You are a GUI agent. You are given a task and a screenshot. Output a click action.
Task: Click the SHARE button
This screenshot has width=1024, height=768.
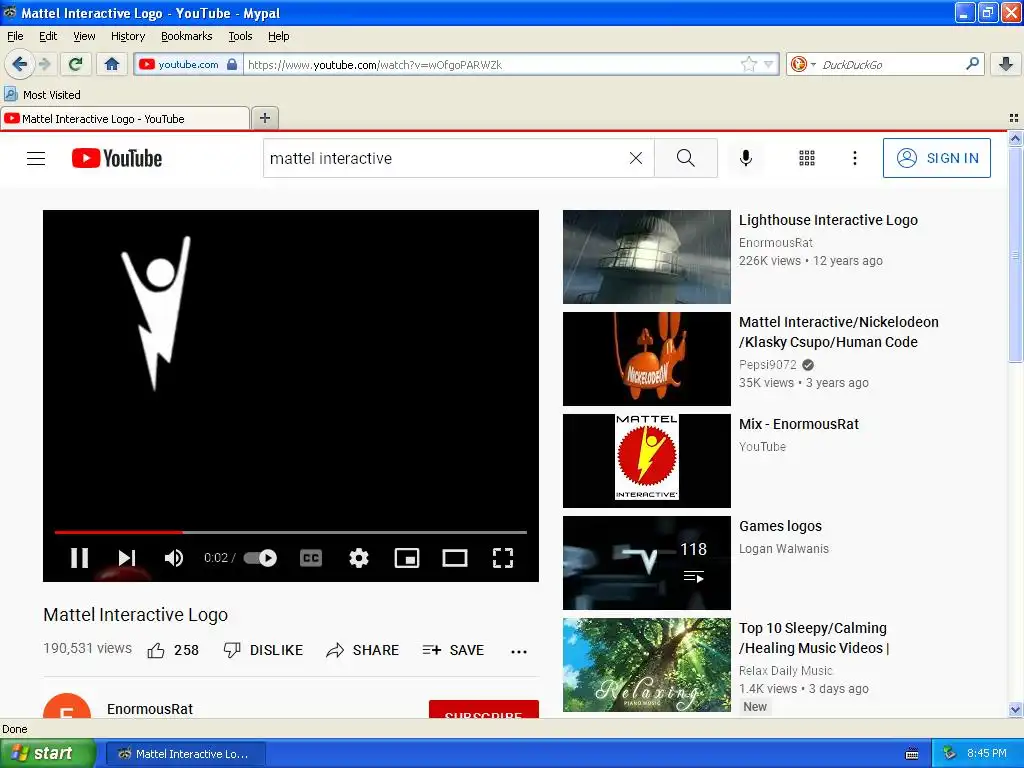362,650
